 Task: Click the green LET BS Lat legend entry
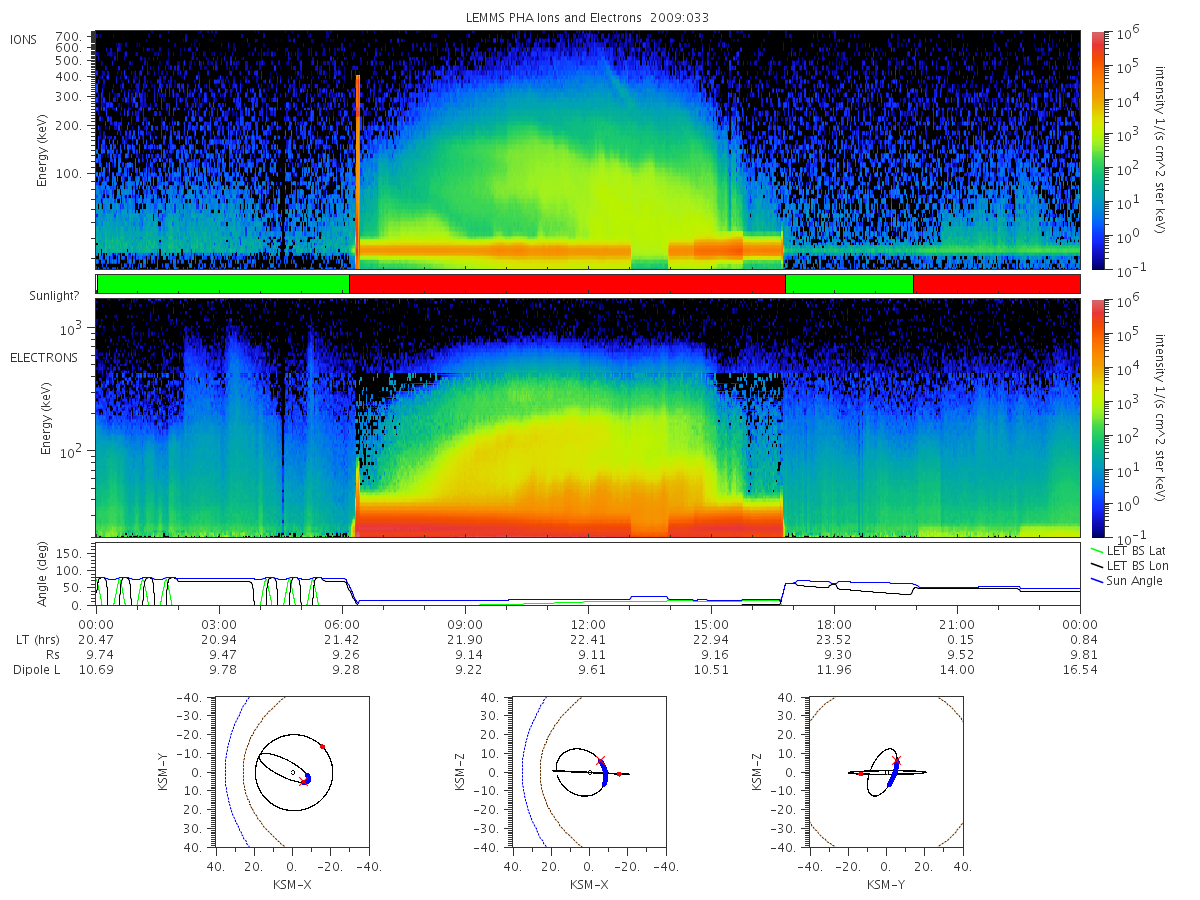point(1129,551)
